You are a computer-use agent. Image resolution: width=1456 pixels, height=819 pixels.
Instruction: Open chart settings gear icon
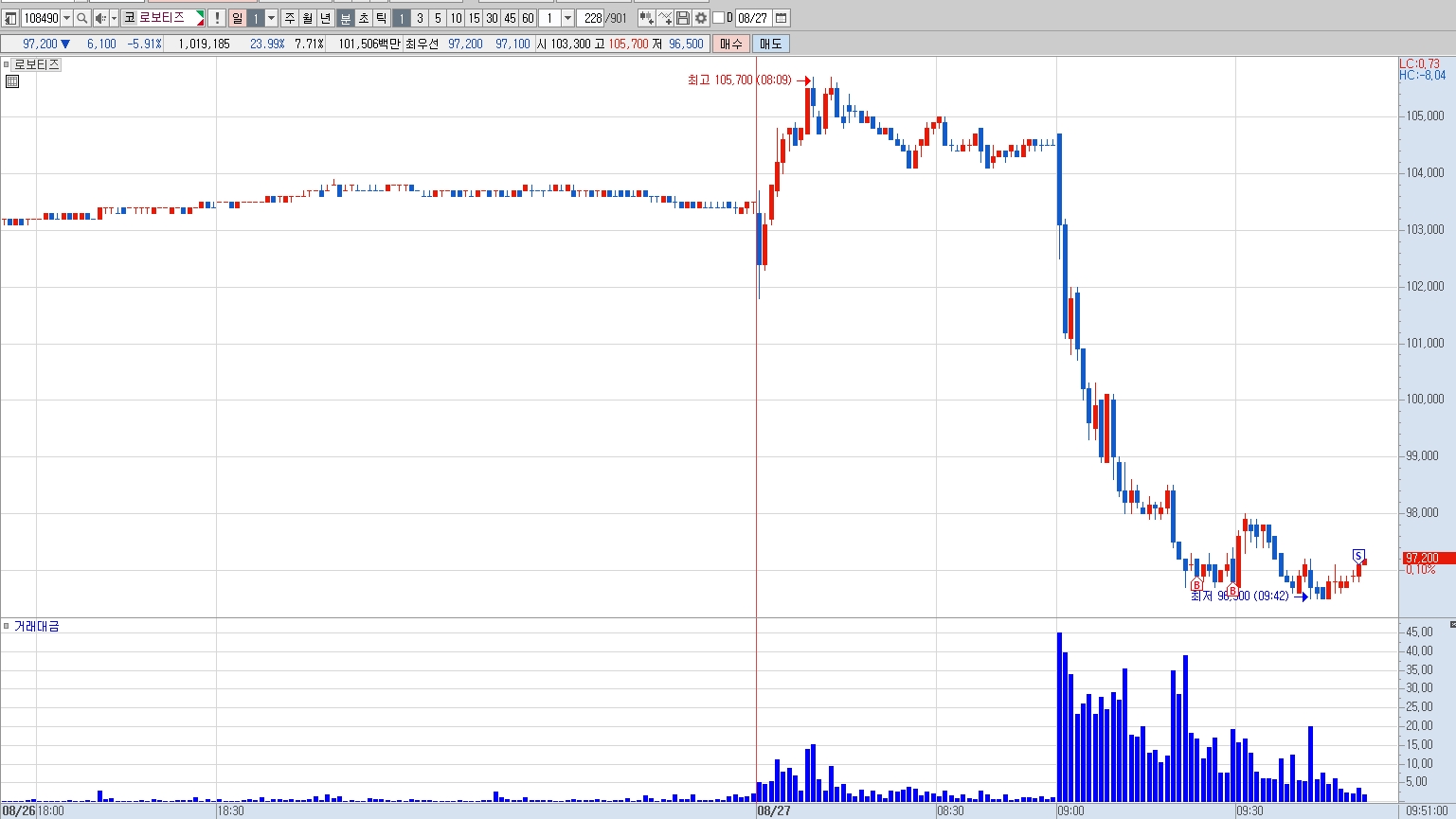coord(701,18)
